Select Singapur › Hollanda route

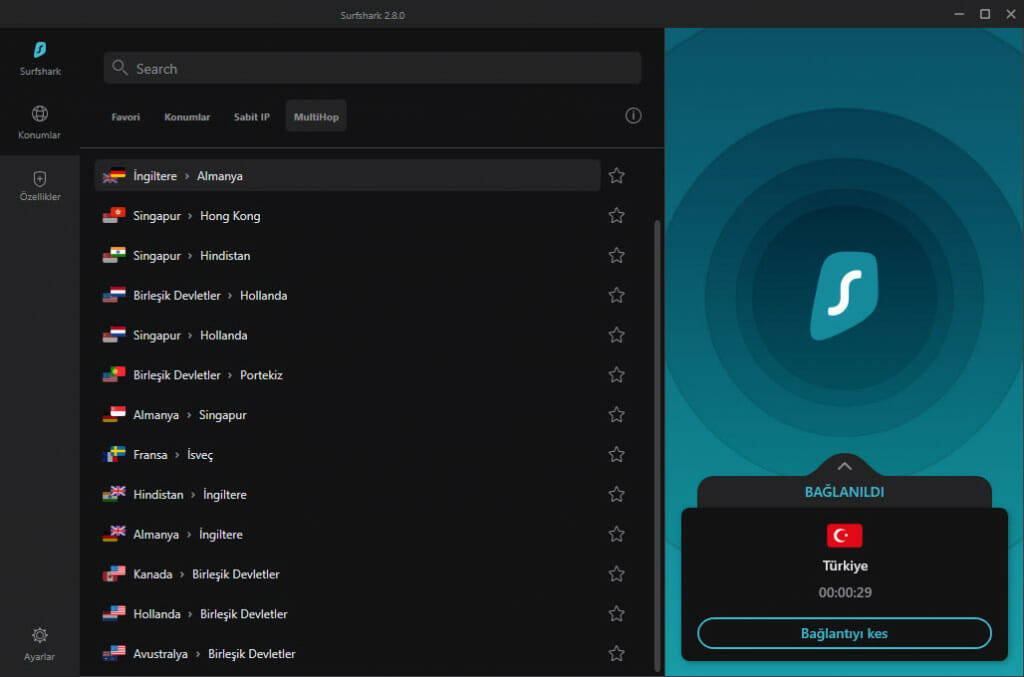(347, 335)
